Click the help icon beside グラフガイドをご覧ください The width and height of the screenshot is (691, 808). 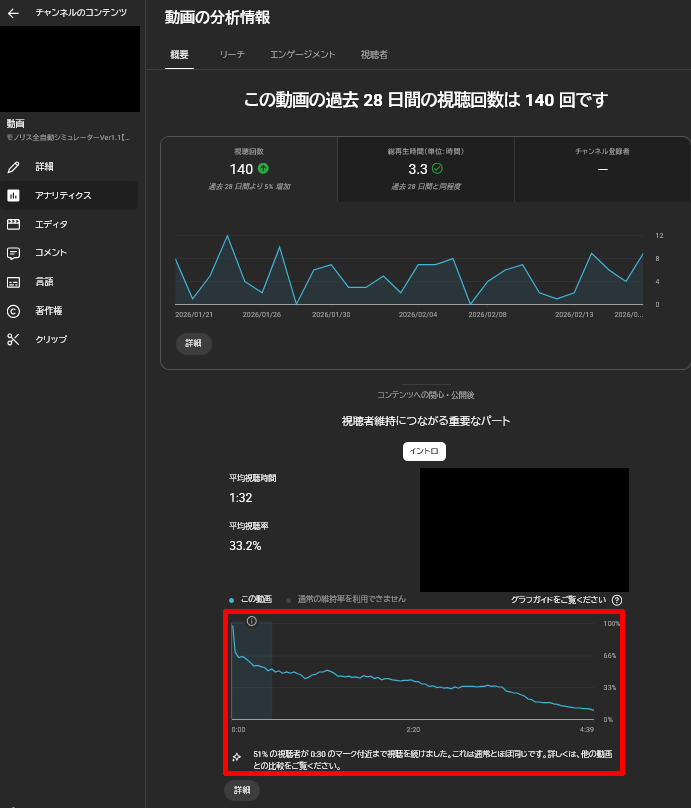click(x=617, y=600)
